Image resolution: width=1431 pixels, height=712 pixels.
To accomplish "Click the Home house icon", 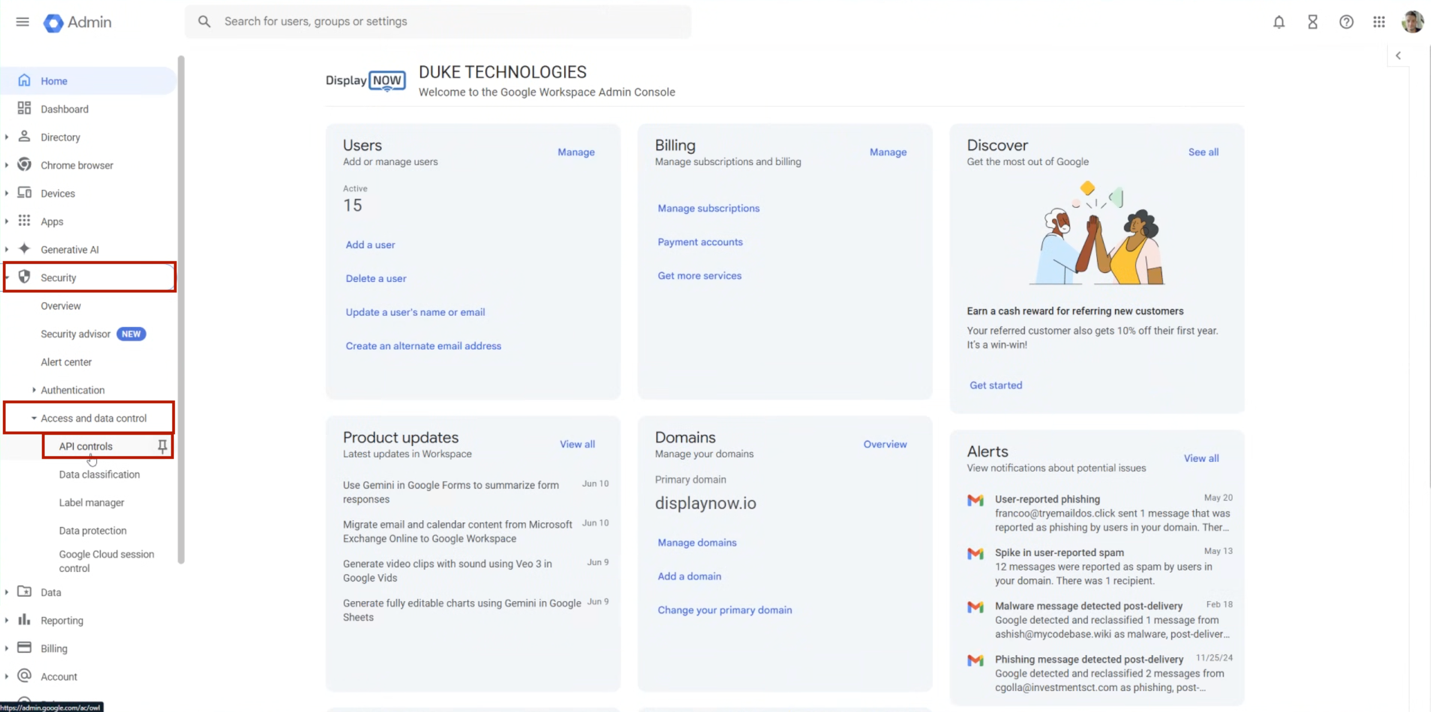I will pos(24,80).
